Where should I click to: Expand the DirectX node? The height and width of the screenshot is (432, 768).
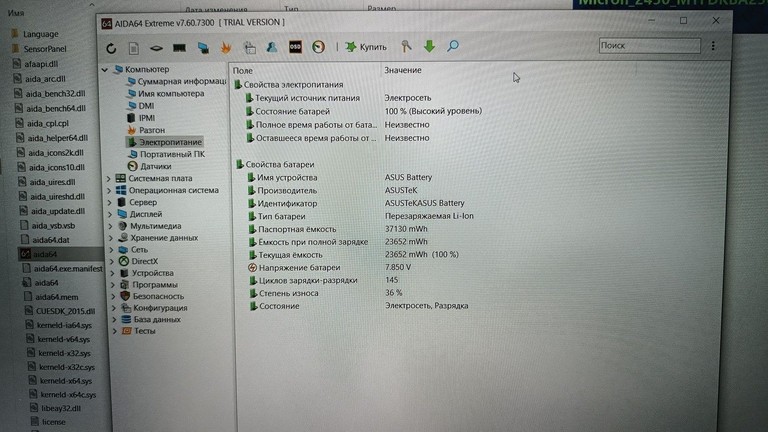pos(112,262)
